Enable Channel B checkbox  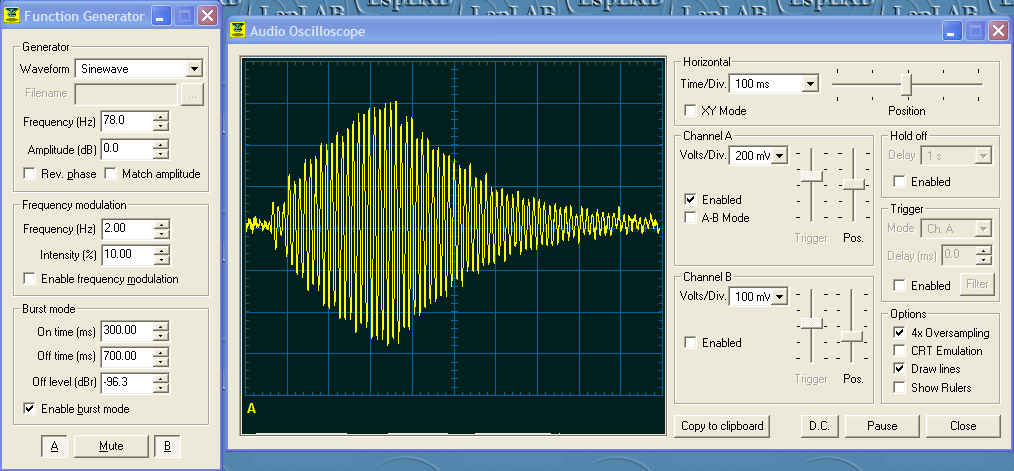coord(690,343)
